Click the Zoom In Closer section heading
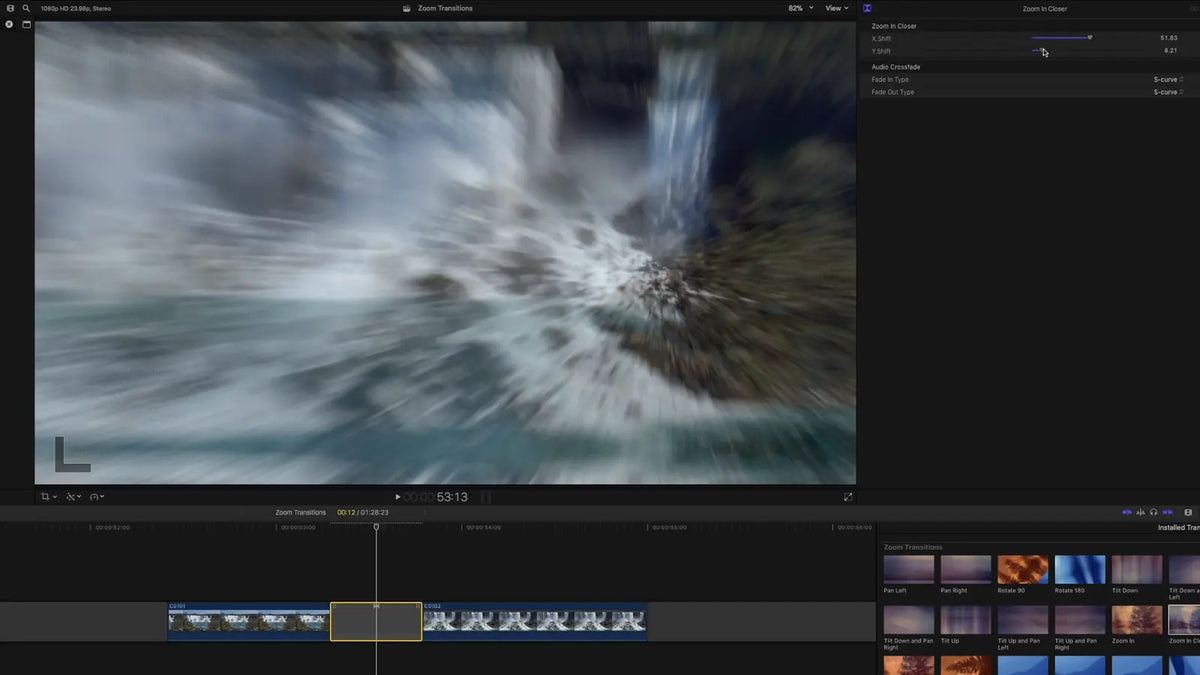1200x675 pixels. coord(894,26)
